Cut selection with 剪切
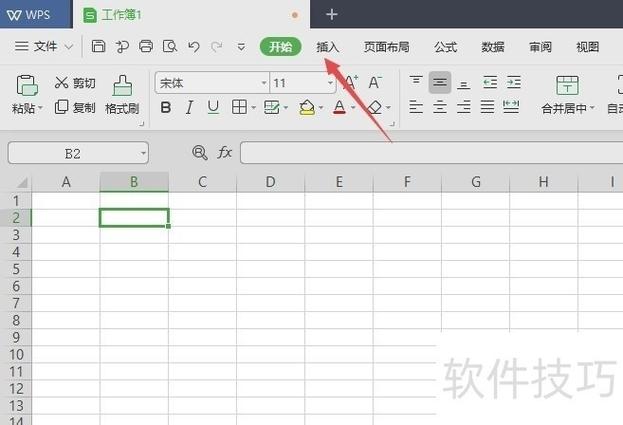Viewport: 623px width, 425px height. click(75, 83)
